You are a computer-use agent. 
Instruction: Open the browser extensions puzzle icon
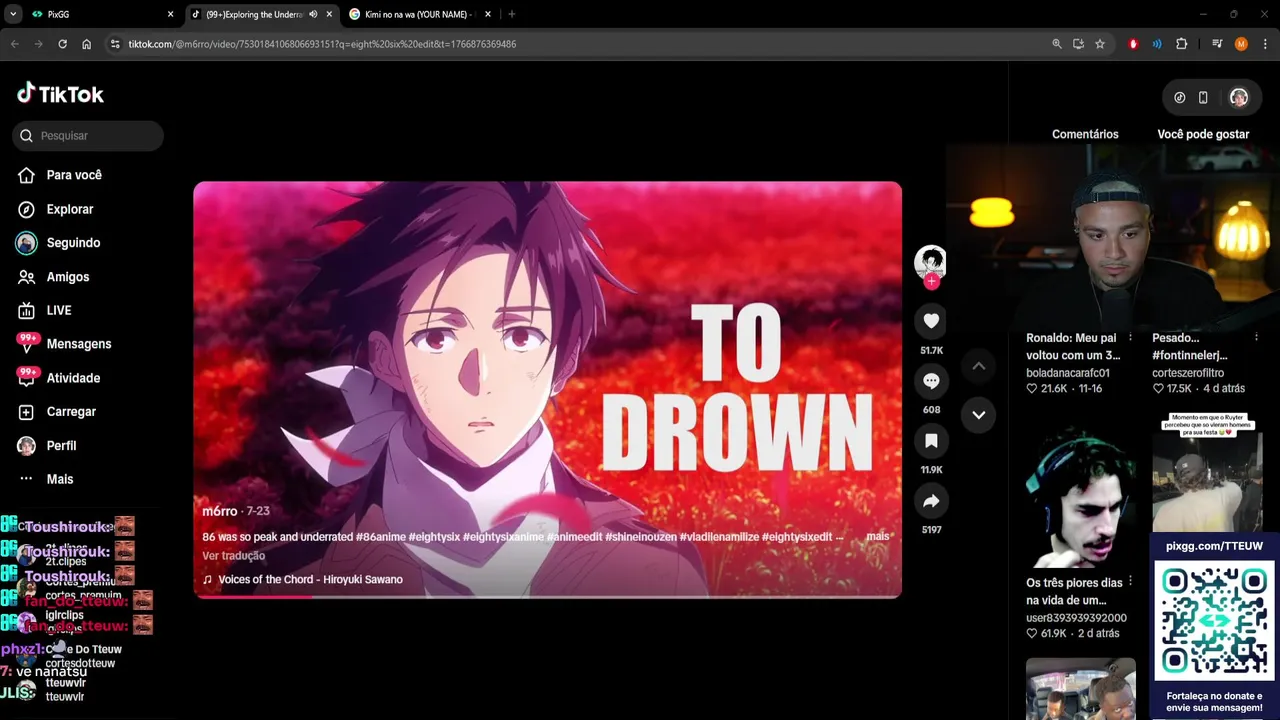pos(1181,44)
